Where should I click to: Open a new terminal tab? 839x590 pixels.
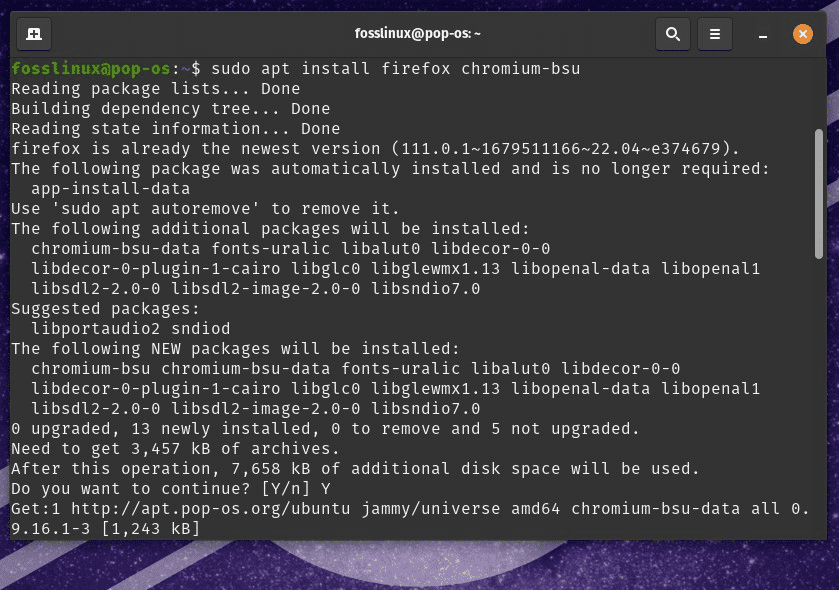tap(34, 34)
